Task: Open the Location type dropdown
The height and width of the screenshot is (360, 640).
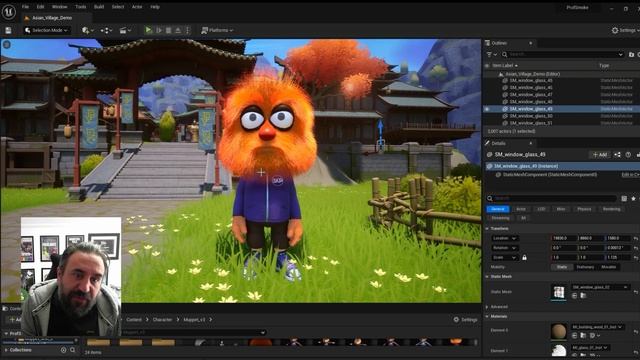Action: [x=505, y=238]
